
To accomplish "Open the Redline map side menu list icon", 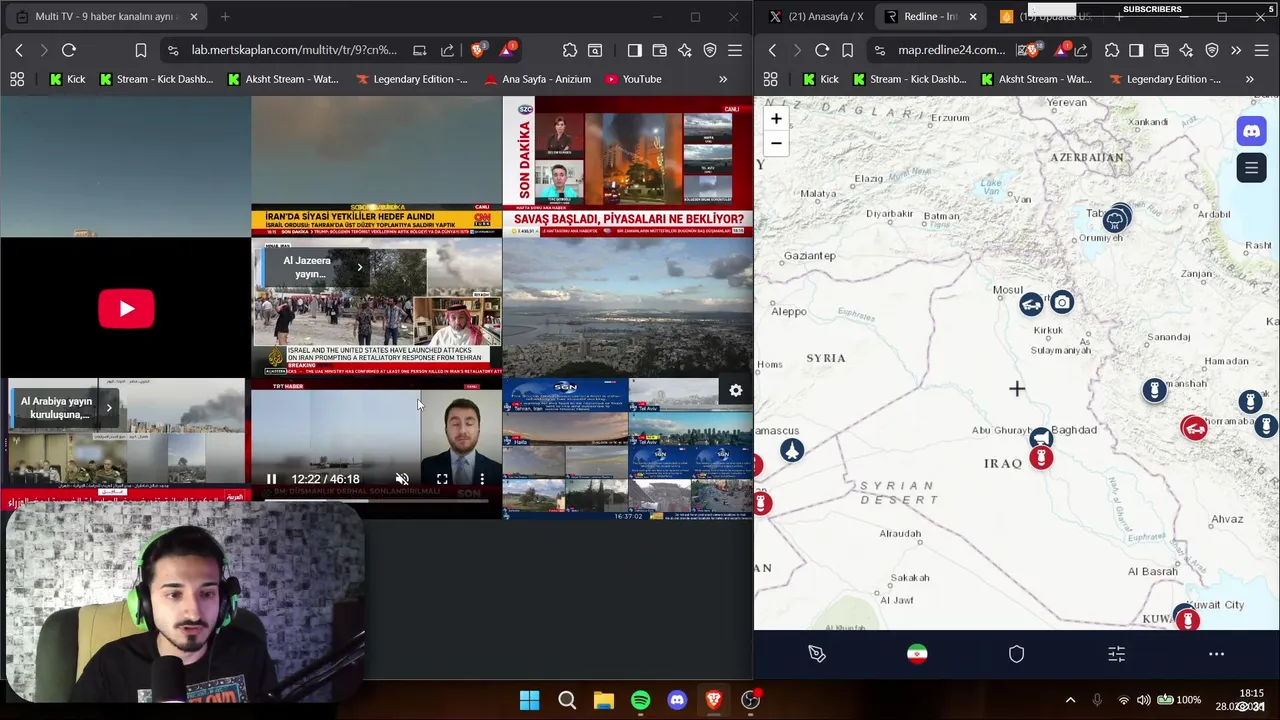I will 1251,168.
